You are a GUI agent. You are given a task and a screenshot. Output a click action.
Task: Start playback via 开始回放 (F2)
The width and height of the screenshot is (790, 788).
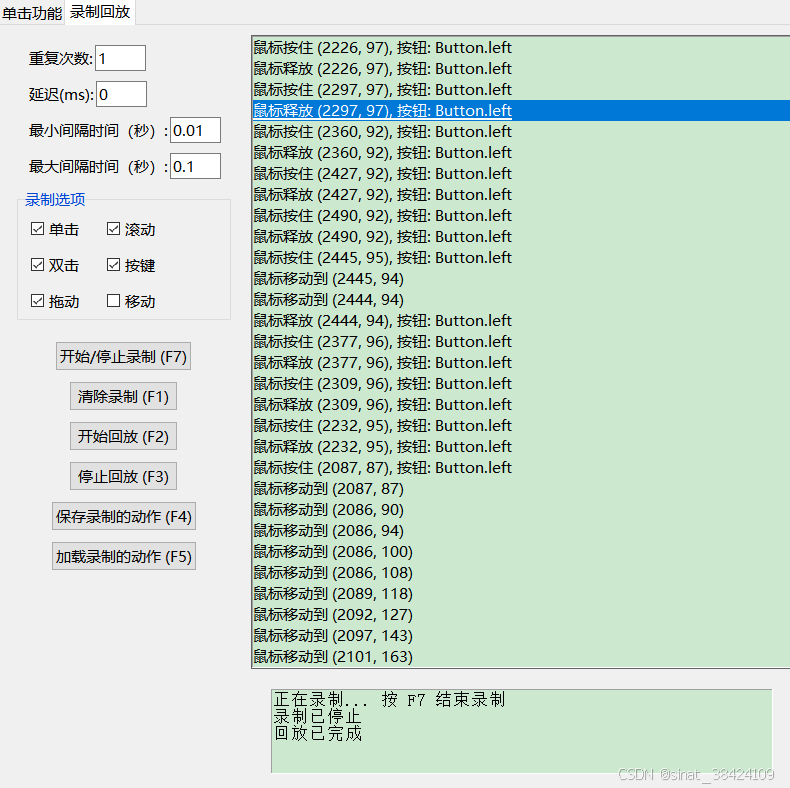click(123, 436)
